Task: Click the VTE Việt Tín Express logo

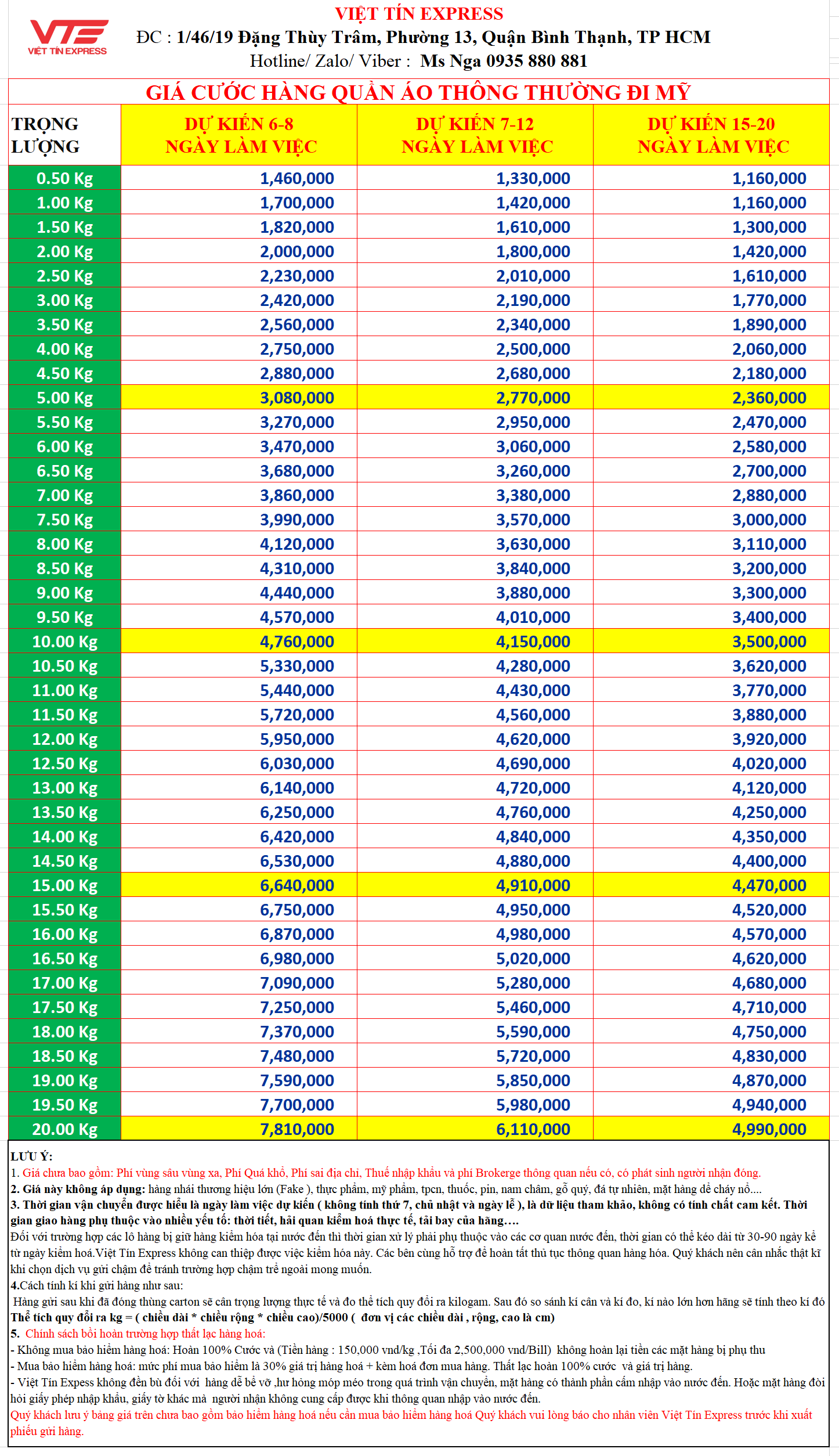Action: coord(68,37)
